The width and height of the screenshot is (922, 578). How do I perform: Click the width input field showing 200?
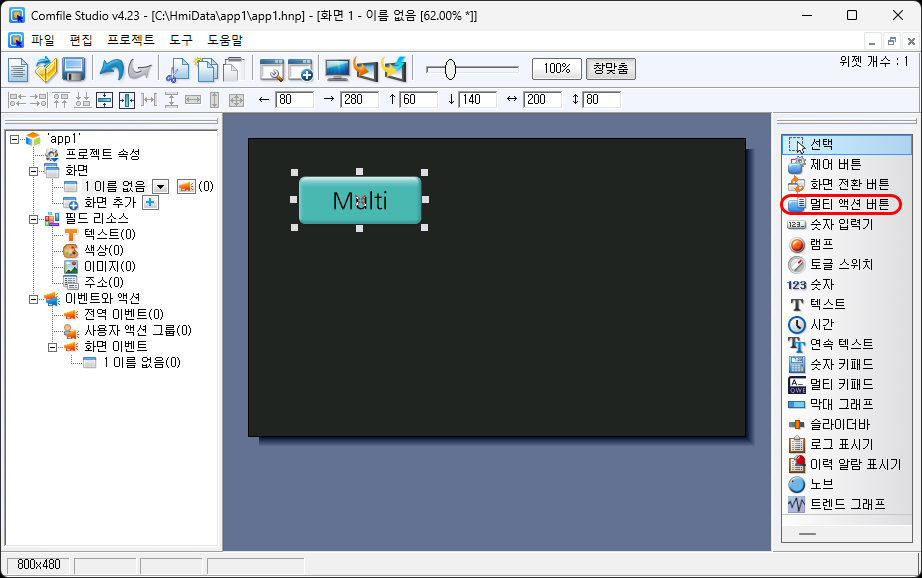pos(541,99)
